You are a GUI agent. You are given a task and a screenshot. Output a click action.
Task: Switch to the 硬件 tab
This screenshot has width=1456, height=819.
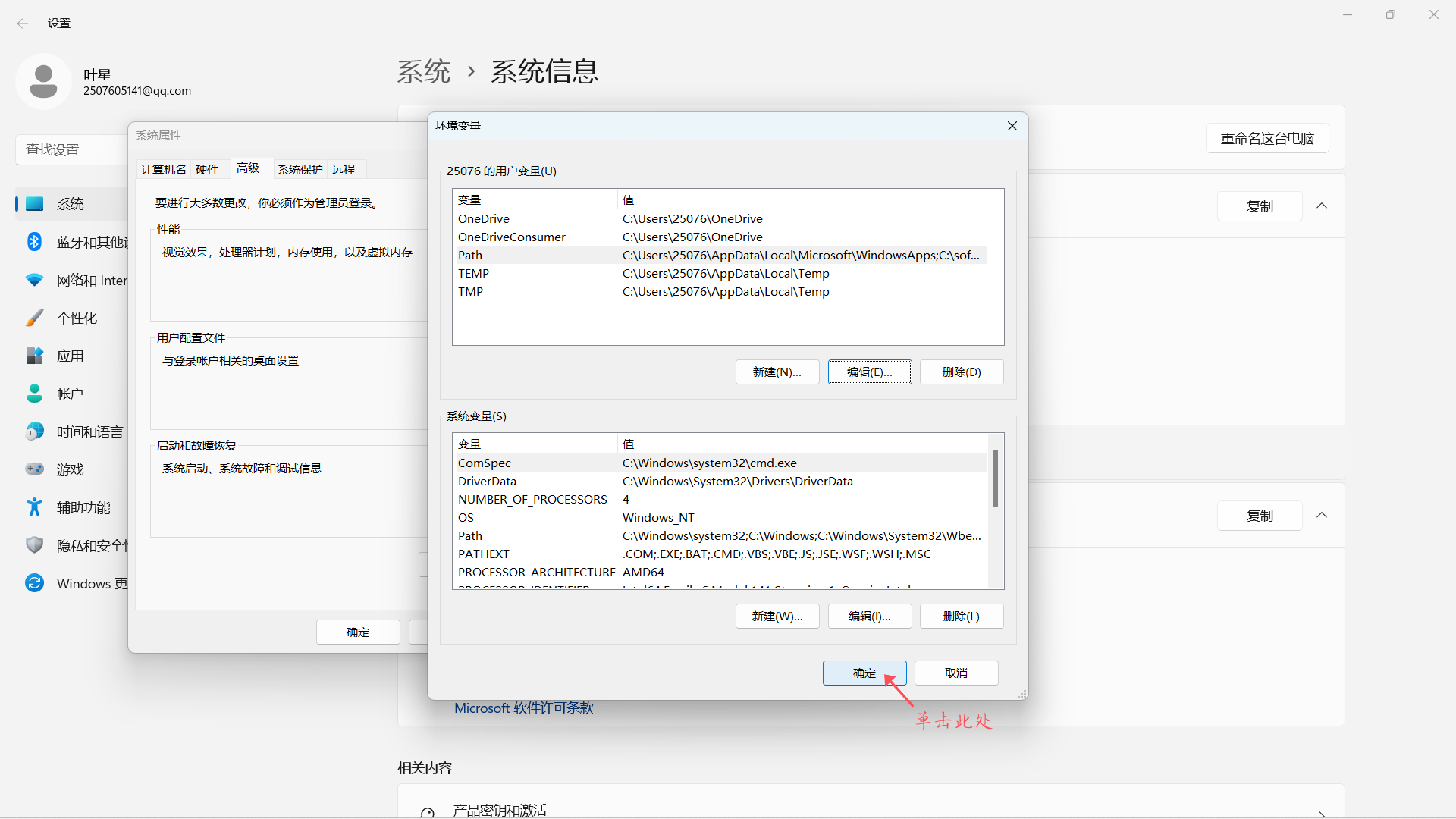pos(206,168)
